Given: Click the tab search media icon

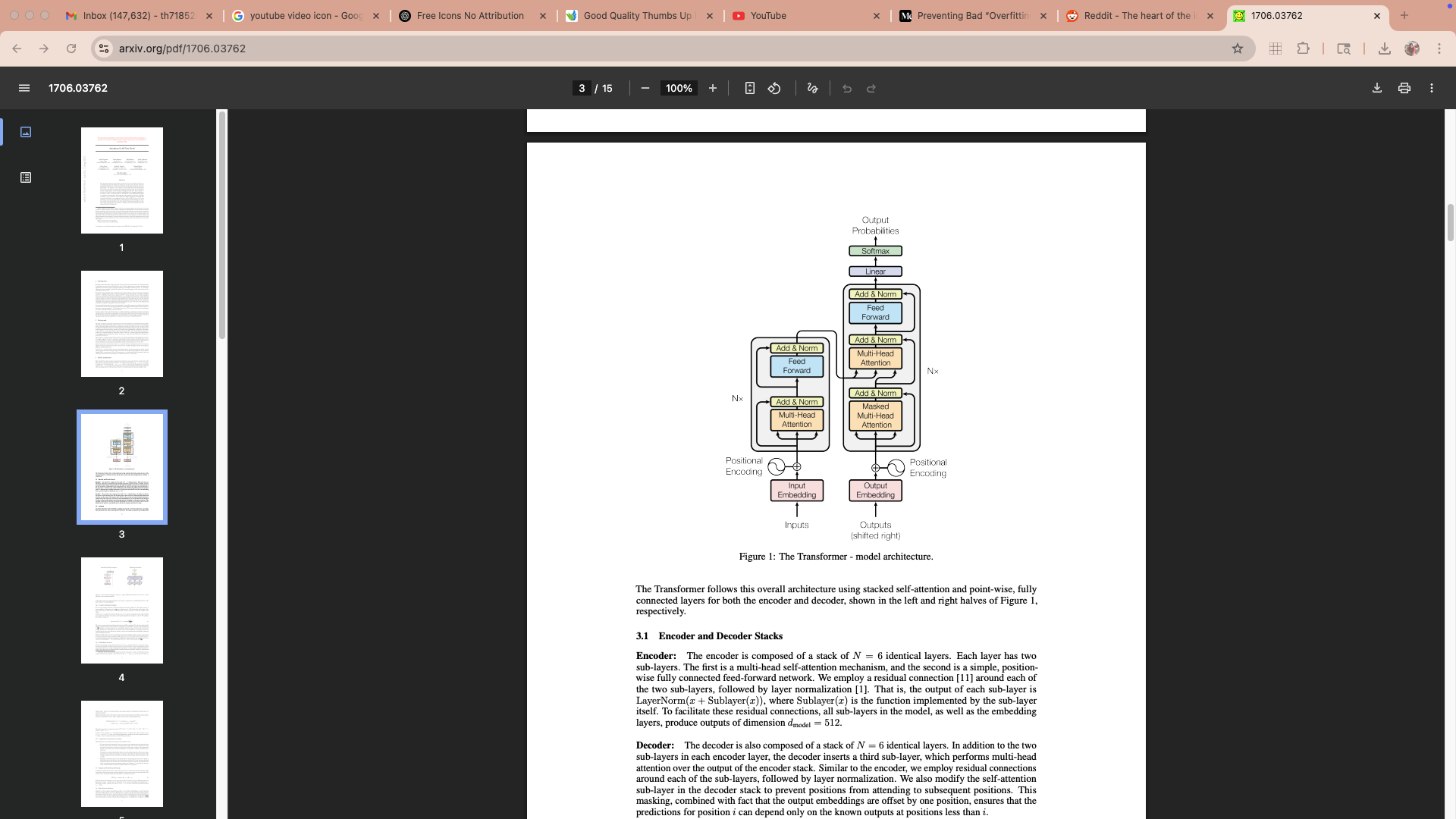Looking at the screenshot, I should pos(1343,49).
